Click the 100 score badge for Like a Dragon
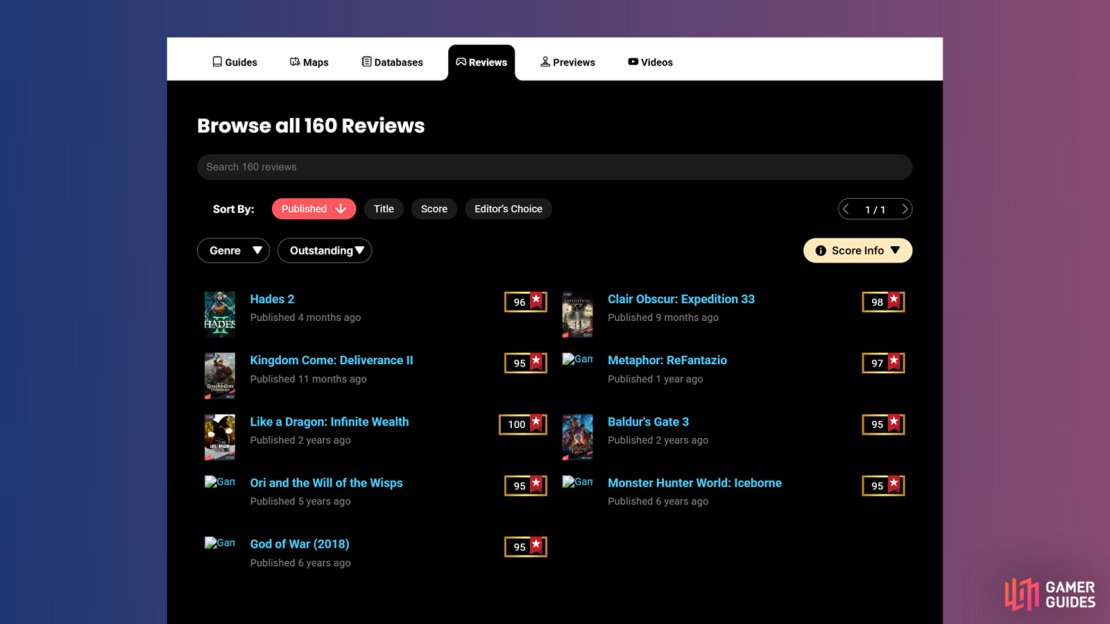The width and height of the screenshot is (1110, 624). [522, 424]
